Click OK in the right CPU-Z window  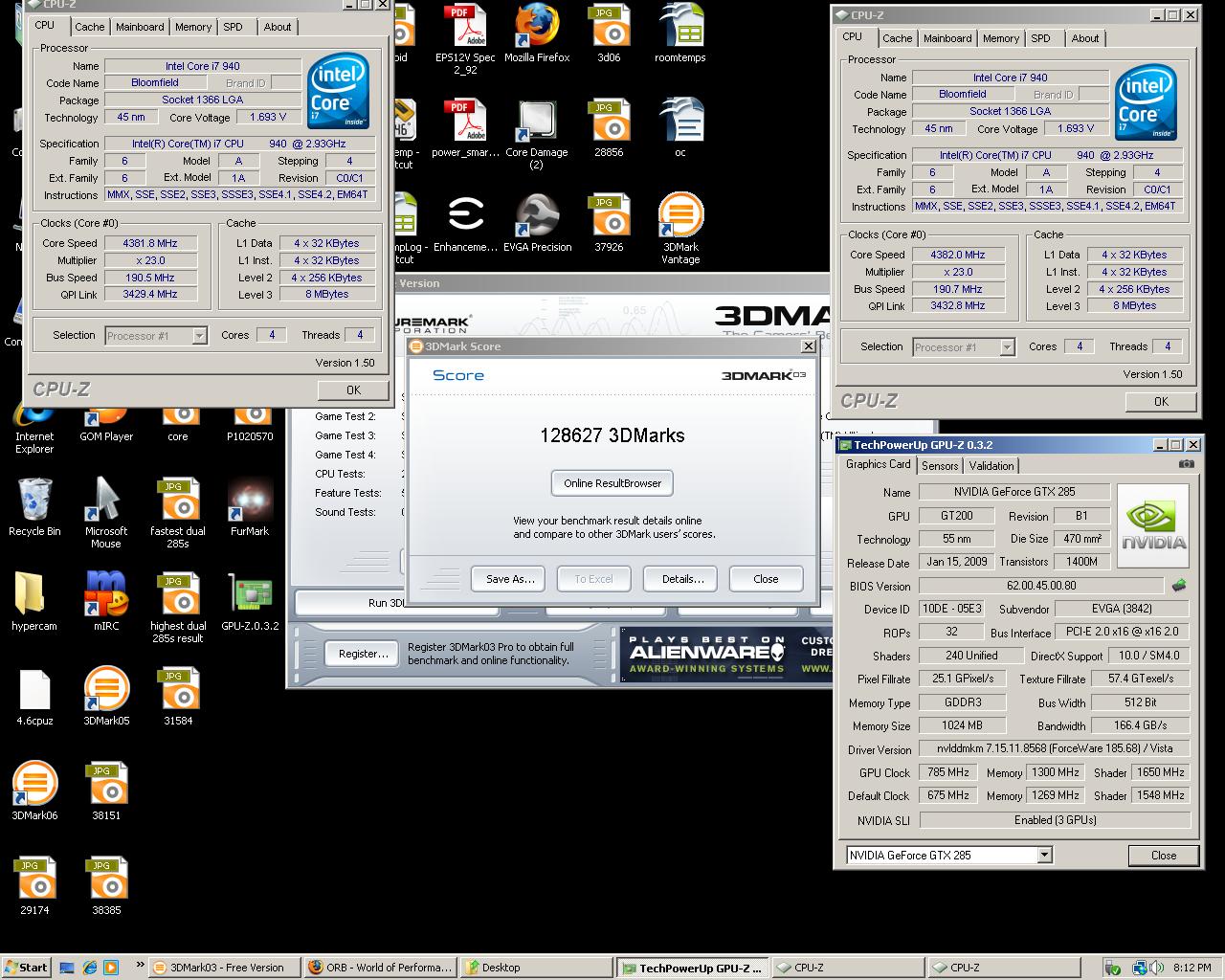pyautogui.click(x=1161, y=401)
